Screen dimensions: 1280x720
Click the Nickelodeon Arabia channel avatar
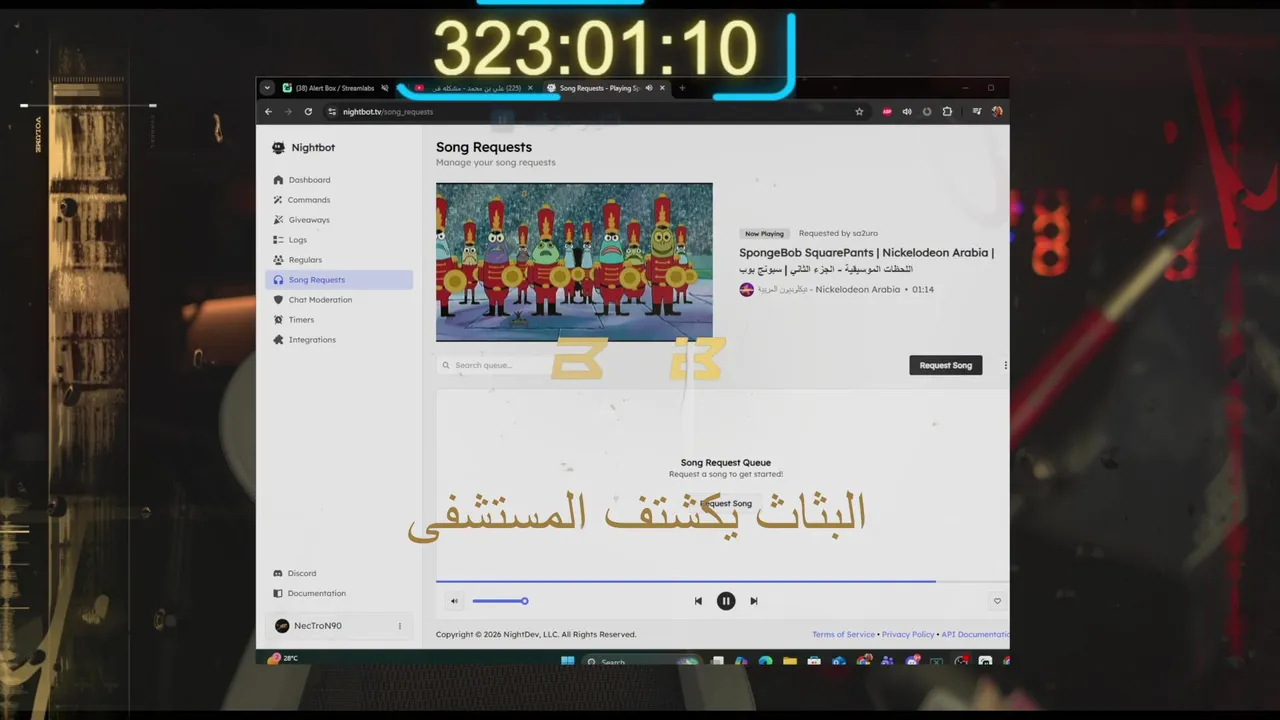point(746,290)
